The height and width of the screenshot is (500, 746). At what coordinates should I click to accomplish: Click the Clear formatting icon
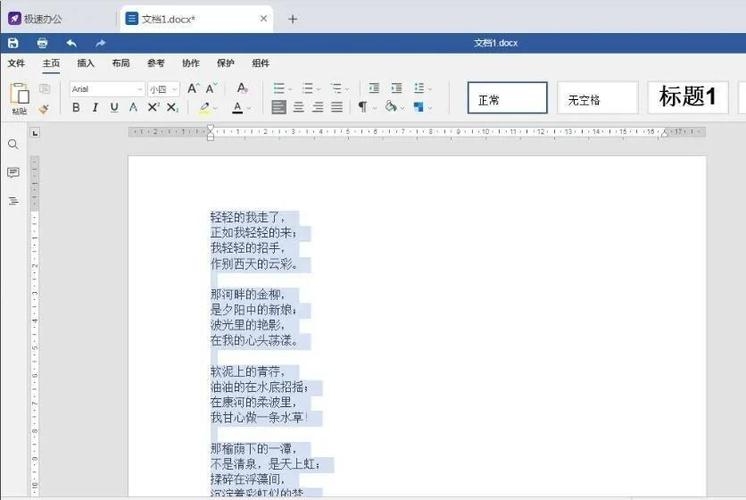[x=242, y=88]
